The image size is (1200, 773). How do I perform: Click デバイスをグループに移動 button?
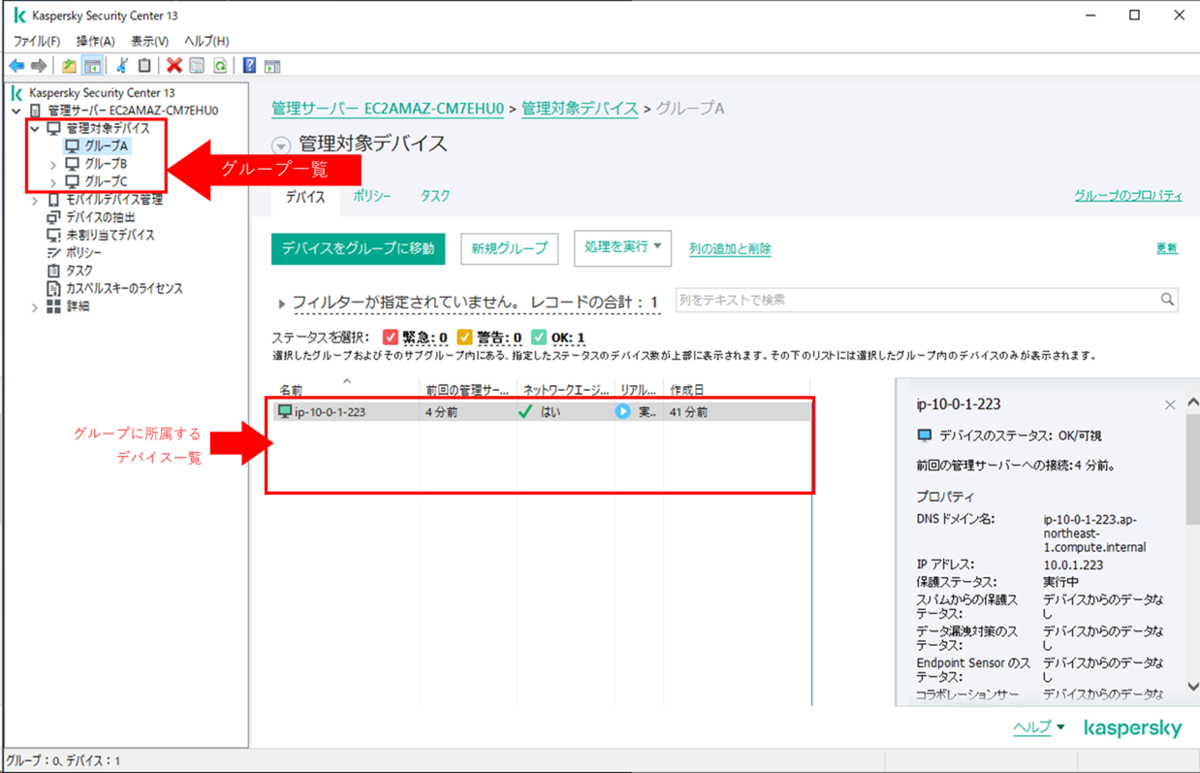tap(358, 249)
